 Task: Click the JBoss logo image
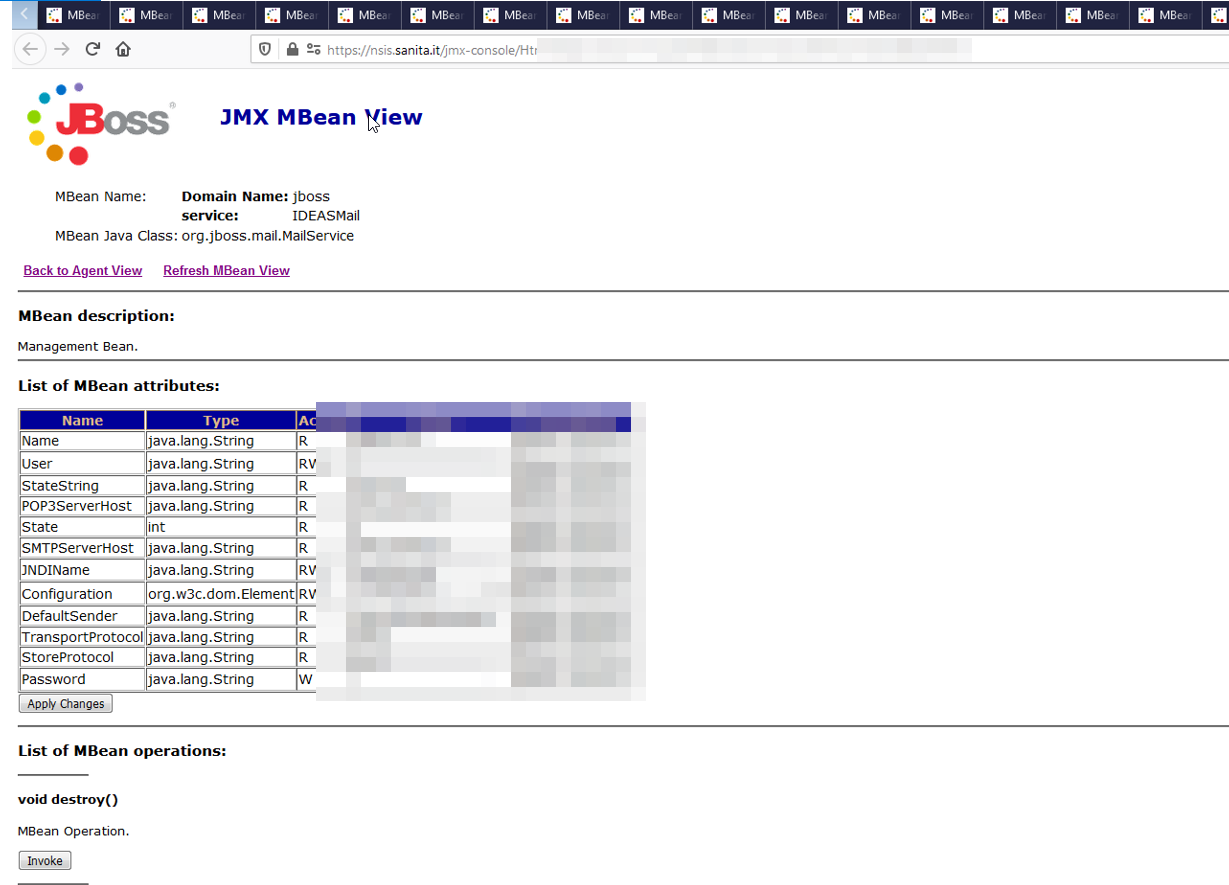point(100,122)
